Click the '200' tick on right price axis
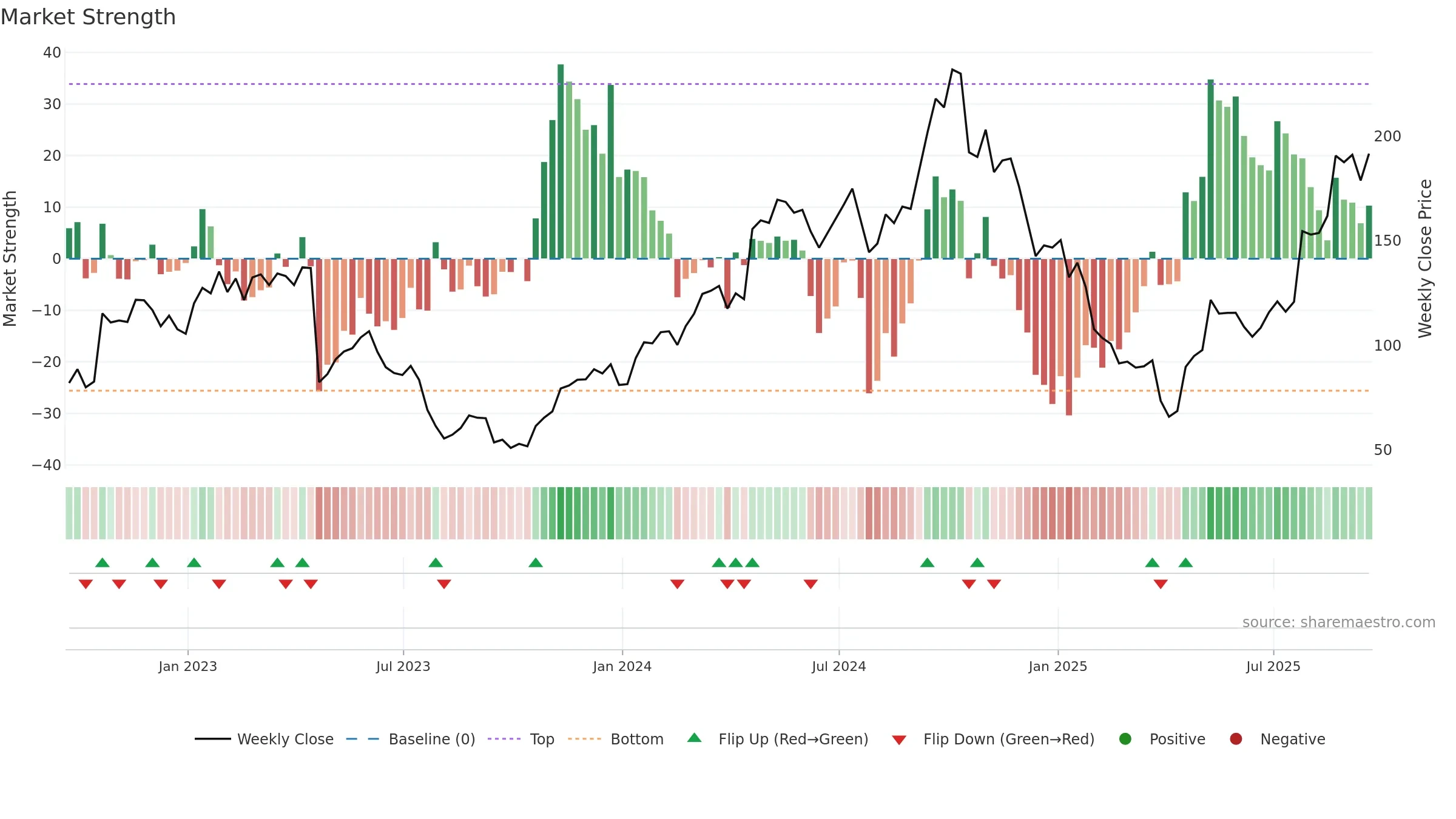This screenshot has width=1456, height=819. click(x=1387, y=136)
